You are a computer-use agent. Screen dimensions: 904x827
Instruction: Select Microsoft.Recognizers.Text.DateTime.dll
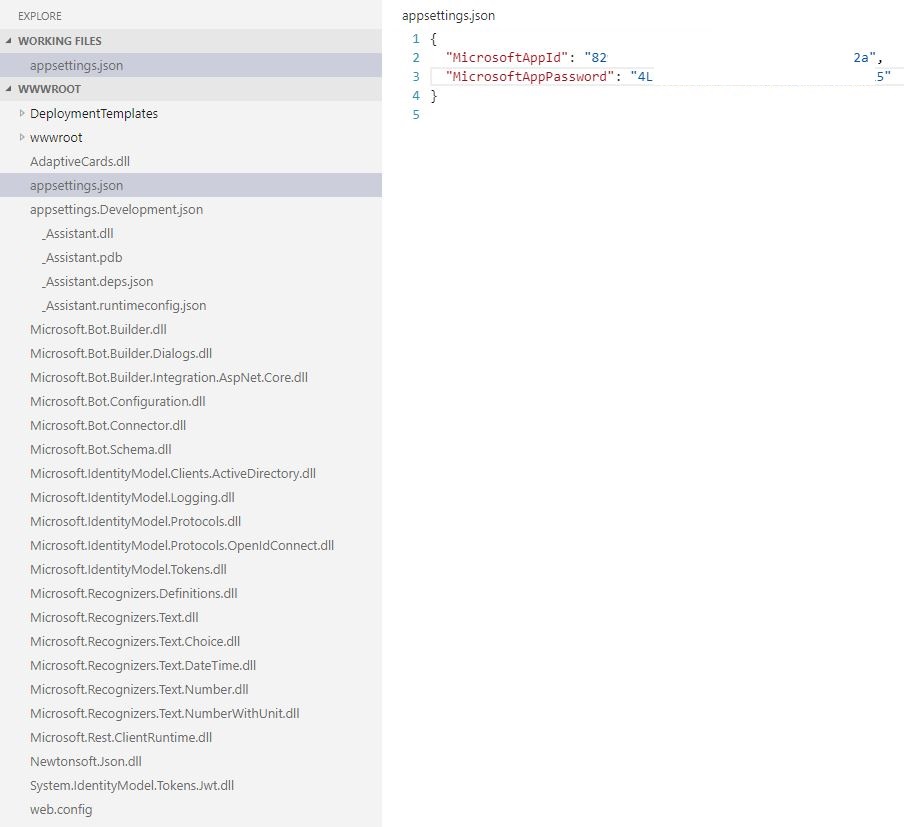(x=143, y=665)
